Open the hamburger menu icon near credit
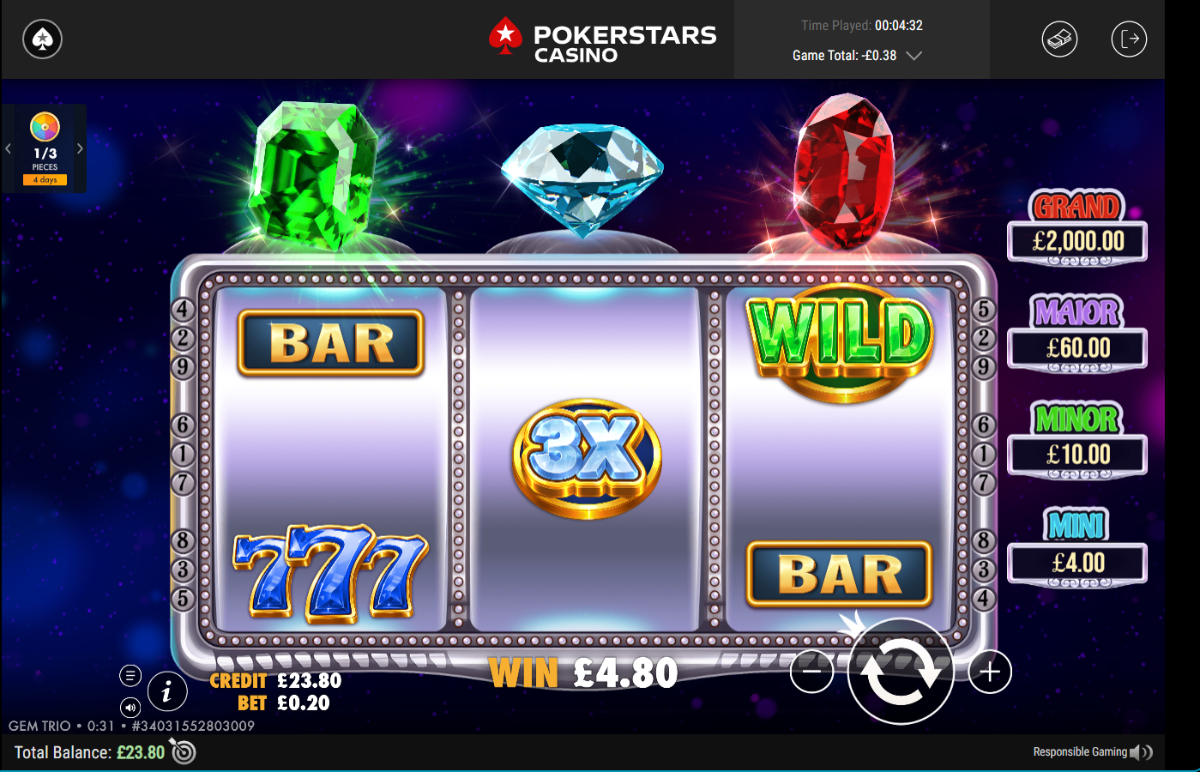 point(130,675)
